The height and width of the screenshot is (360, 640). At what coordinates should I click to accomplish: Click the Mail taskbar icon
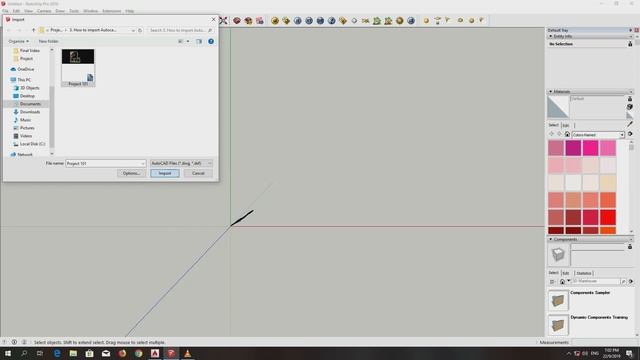pos(106,353)
